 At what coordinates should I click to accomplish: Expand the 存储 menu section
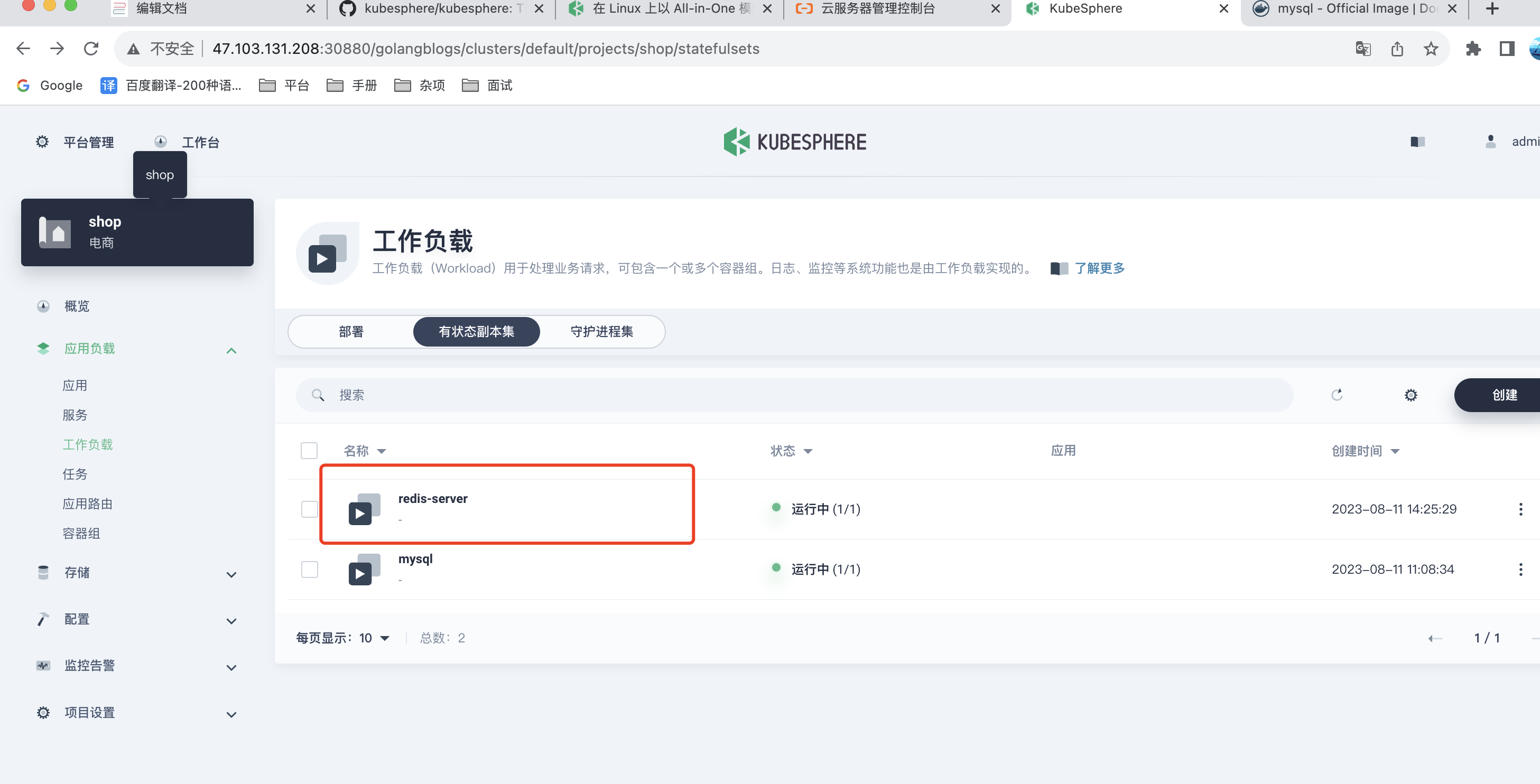(x=231, y=574)
